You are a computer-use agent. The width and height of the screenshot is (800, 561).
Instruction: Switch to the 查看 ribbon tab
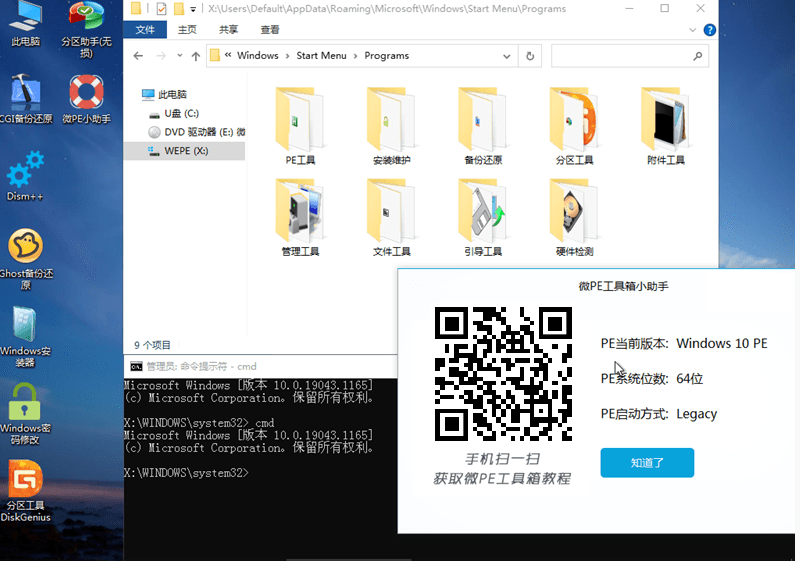[x=269, y=30]
